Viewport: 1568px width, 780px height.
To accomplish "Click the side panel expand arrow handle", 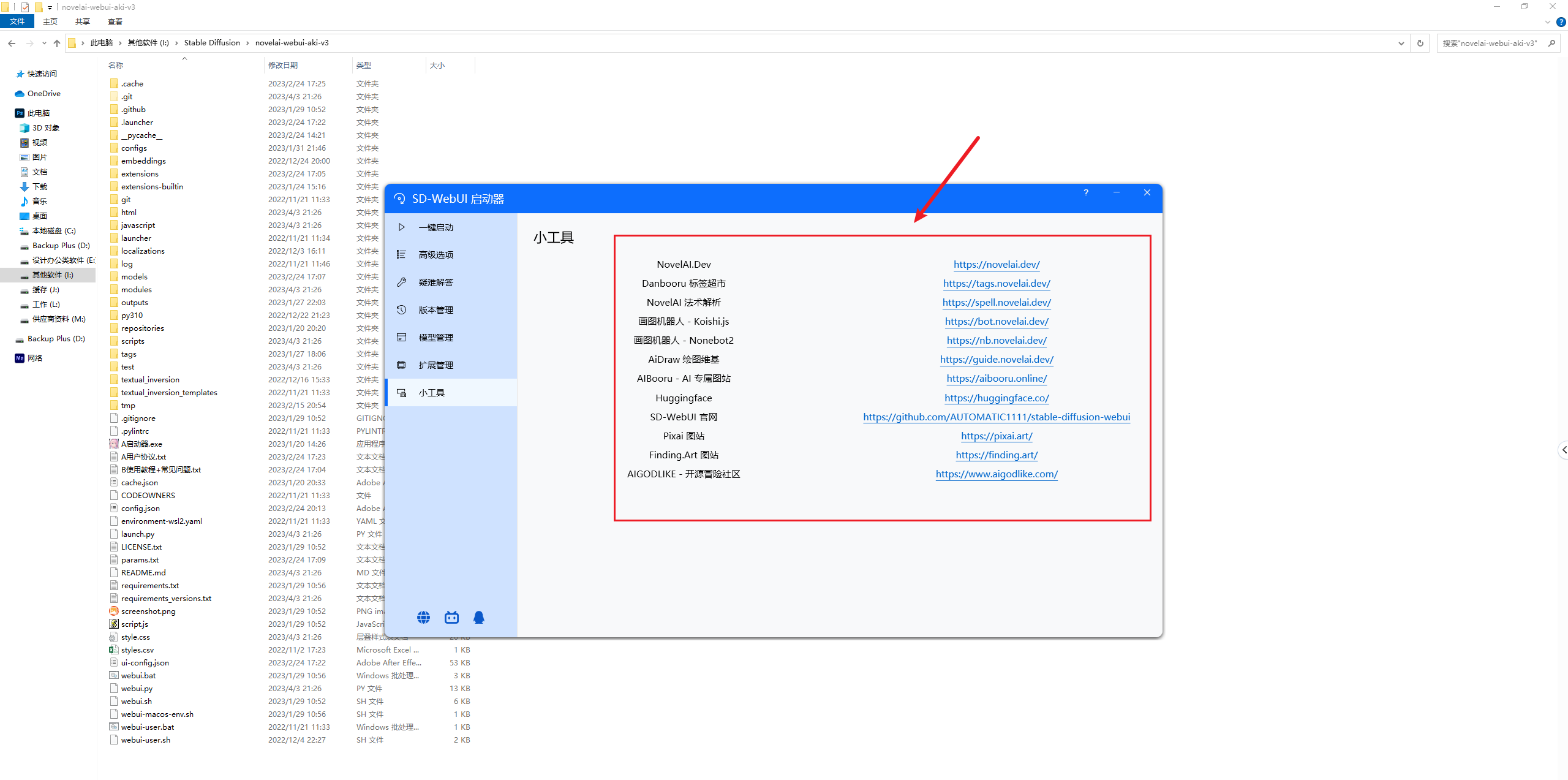I will 1563,450.
